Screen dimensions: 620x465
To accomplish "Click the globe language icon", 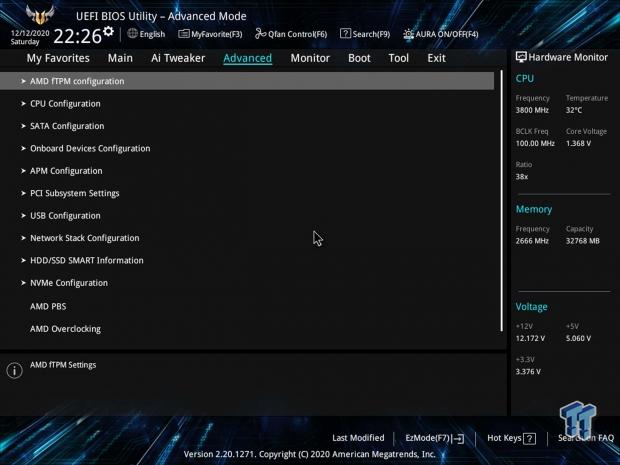I will point(132,34).
